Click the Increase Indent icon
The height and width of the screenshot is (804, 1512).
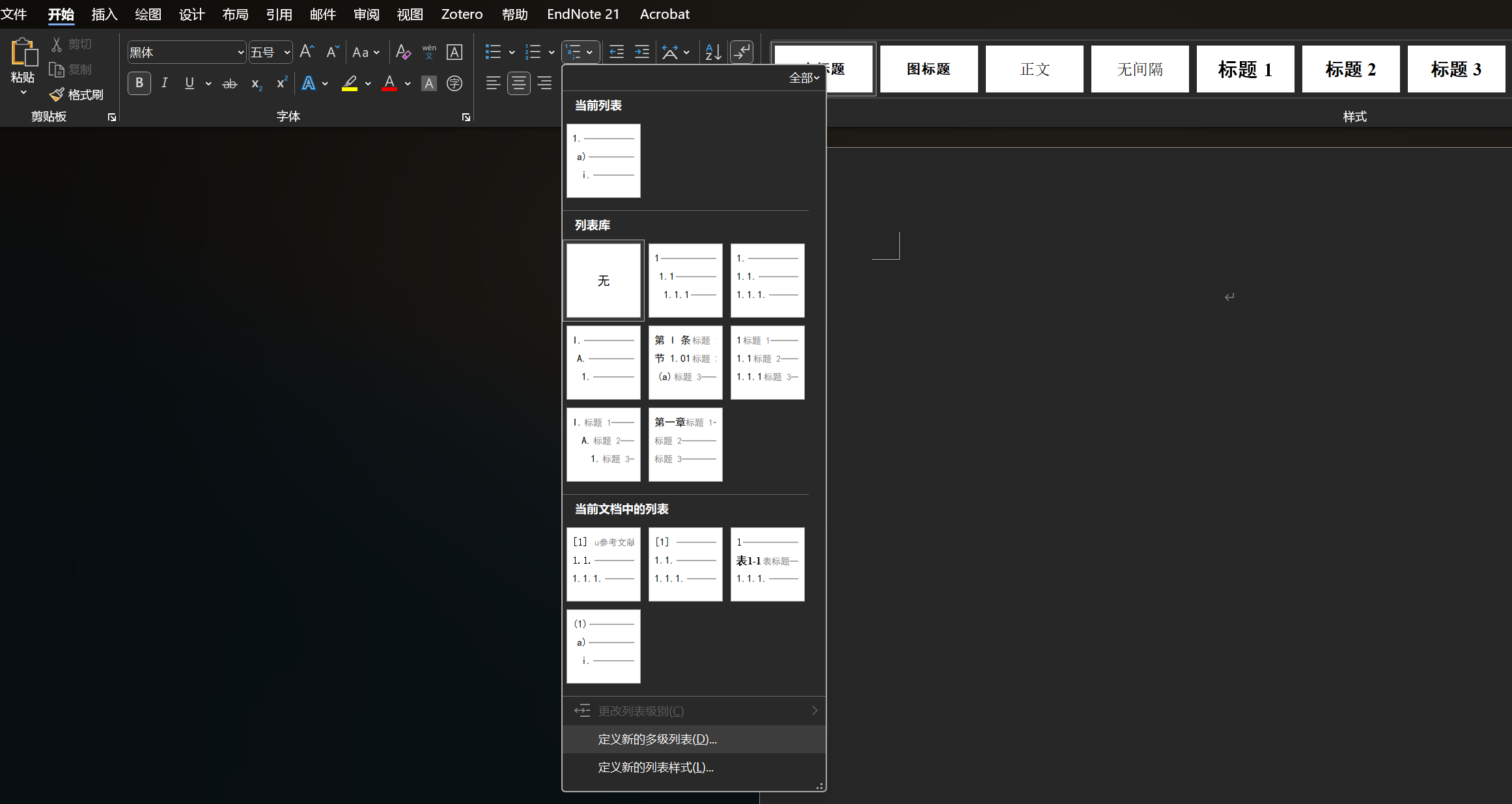point(641,52)
